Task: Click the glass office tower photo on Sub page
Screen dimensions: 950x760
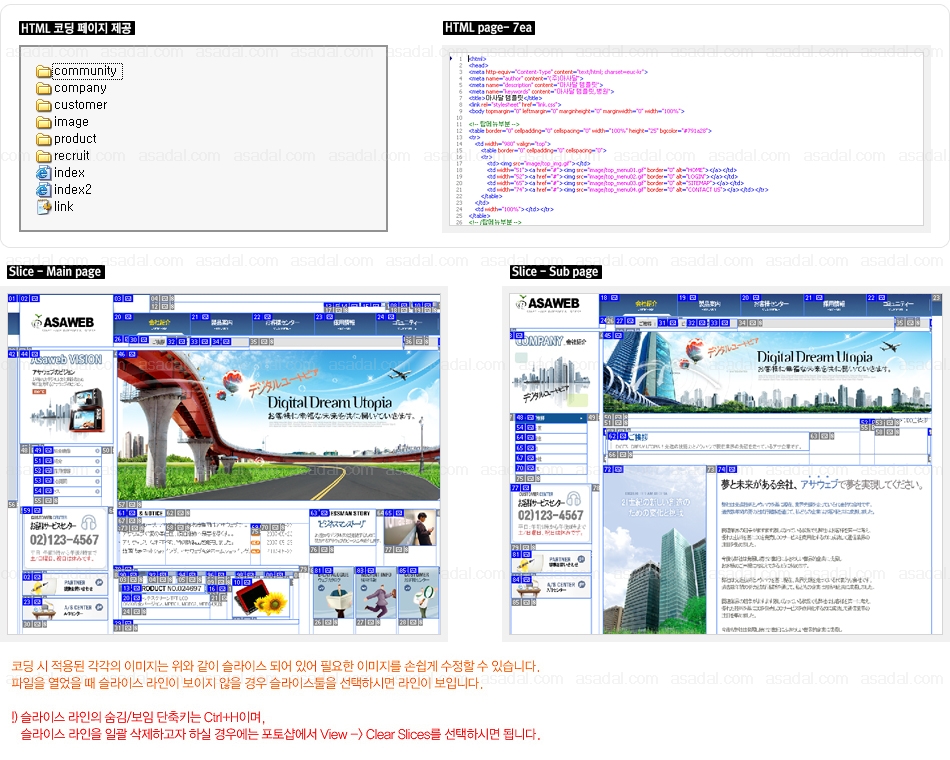Action: click(x=654, y=550)
